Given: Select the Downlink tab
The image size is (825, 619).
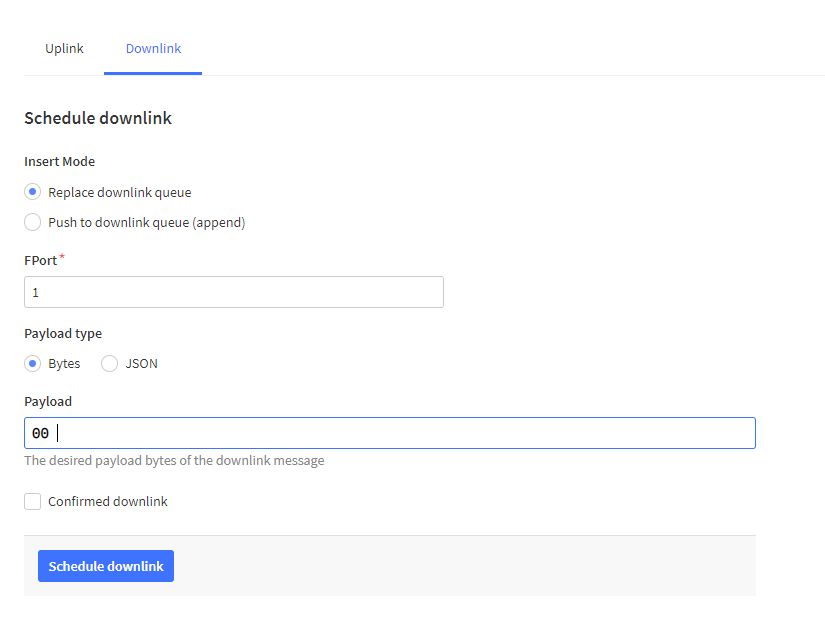Looking at the screenshot, I should (x=153, y=48).
